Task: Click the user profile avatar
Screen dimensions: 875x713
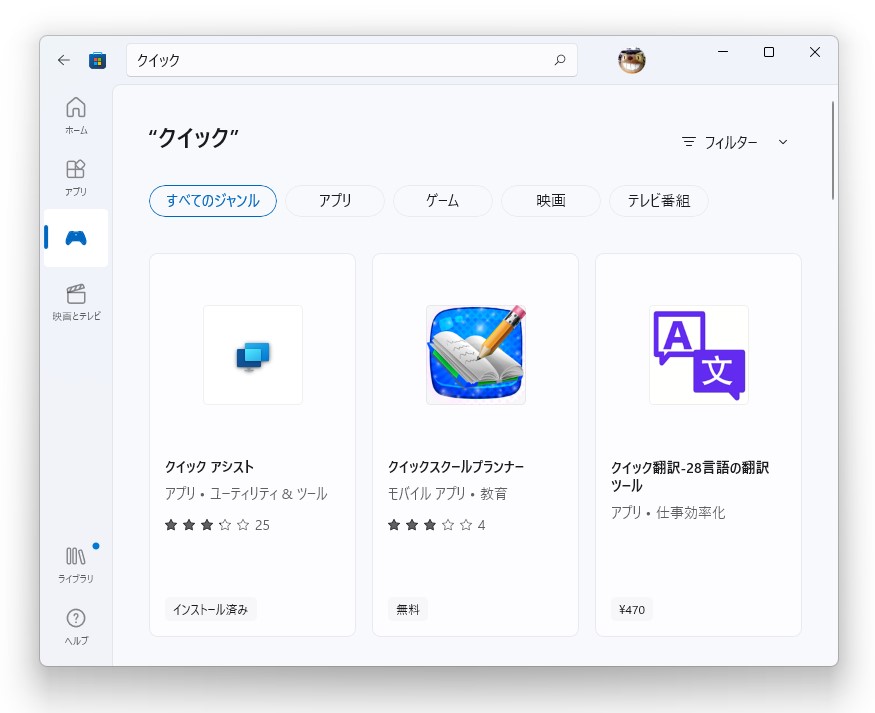Action: pos(631,60)
